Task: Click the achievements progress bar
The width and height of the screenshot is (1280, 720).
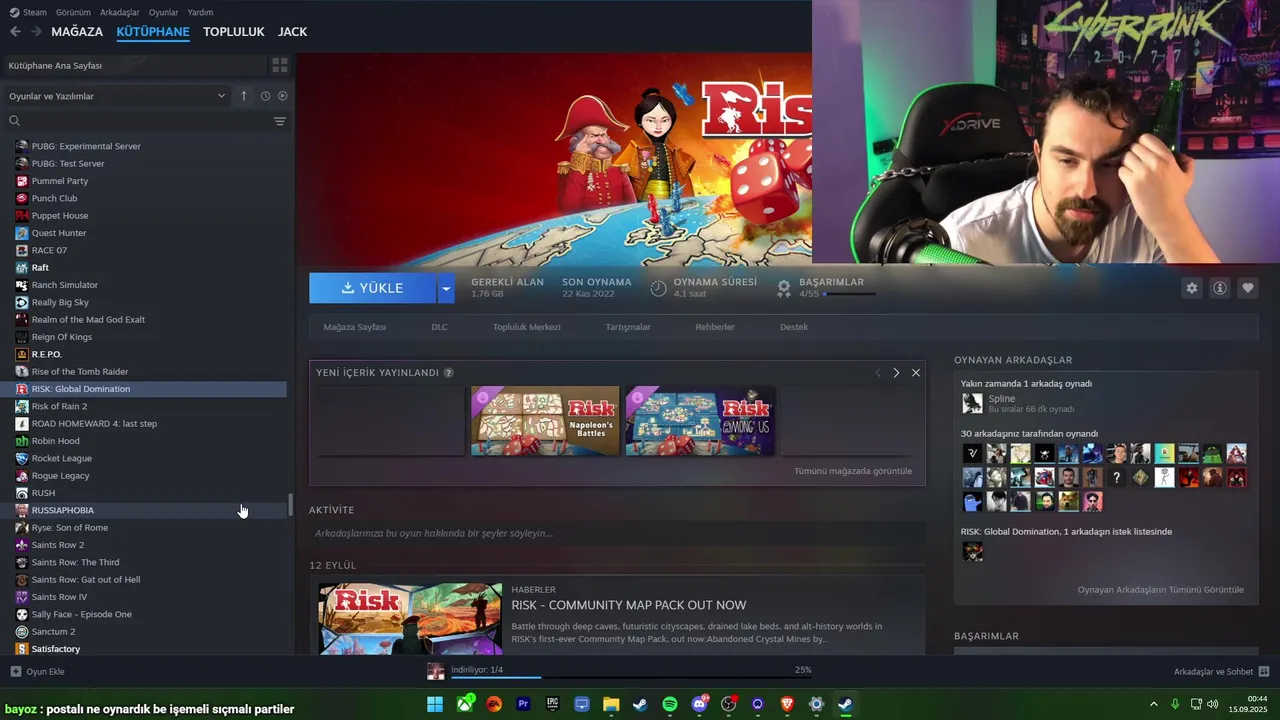Action: [x=849, y=294]
